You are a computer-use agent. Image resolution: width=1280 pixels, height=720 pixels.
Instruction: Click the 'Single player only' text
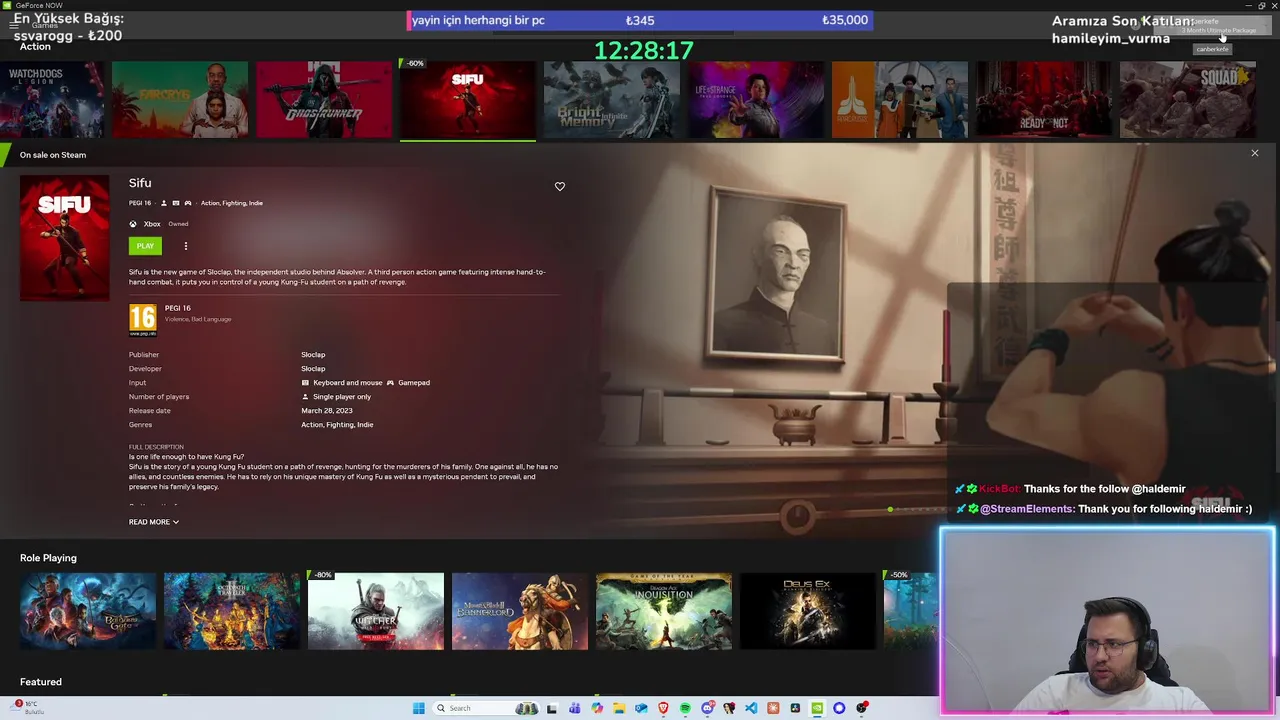point(342,397)
